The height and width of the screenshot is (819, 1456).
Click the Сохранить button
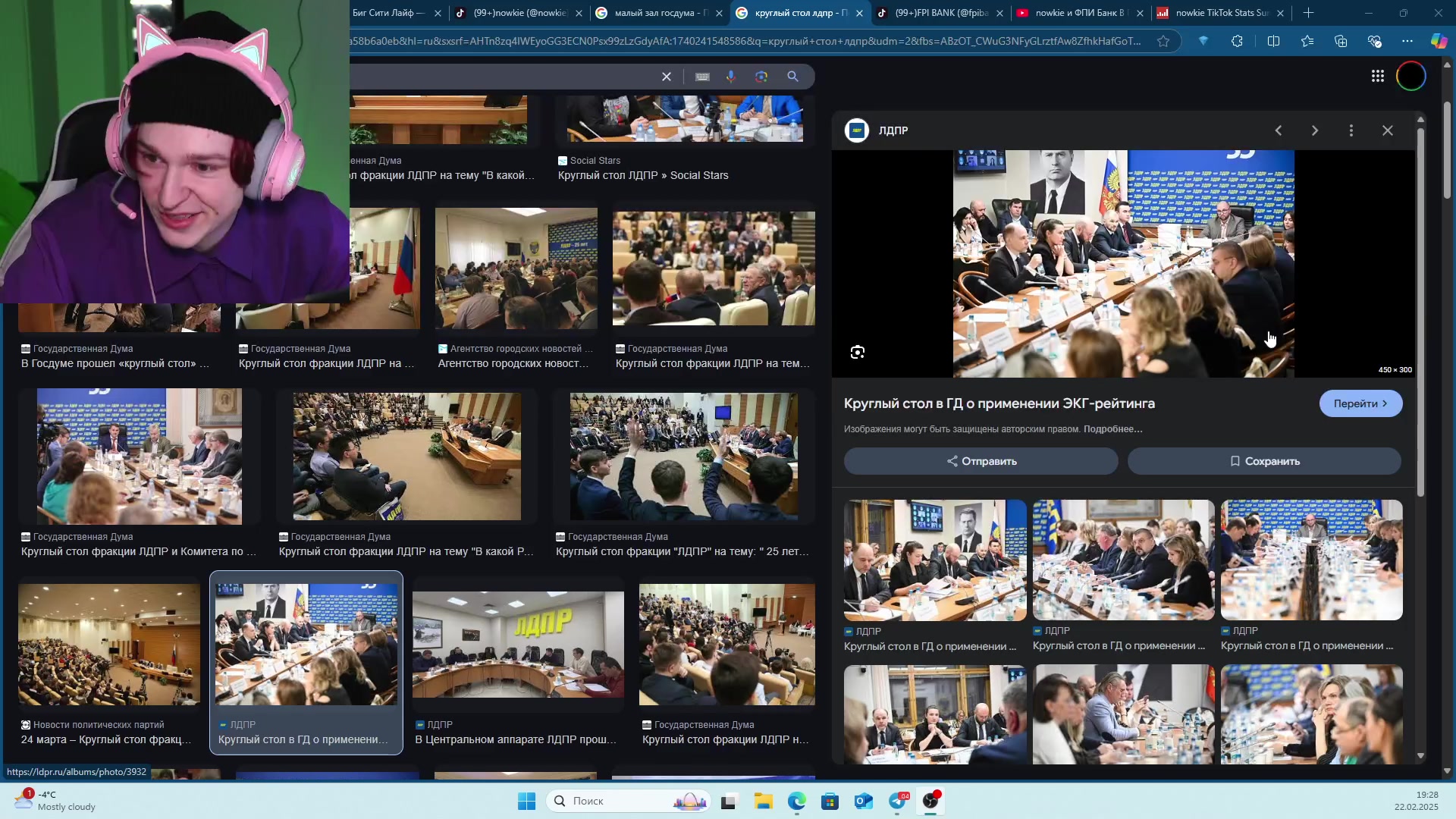coord(1264,461)
